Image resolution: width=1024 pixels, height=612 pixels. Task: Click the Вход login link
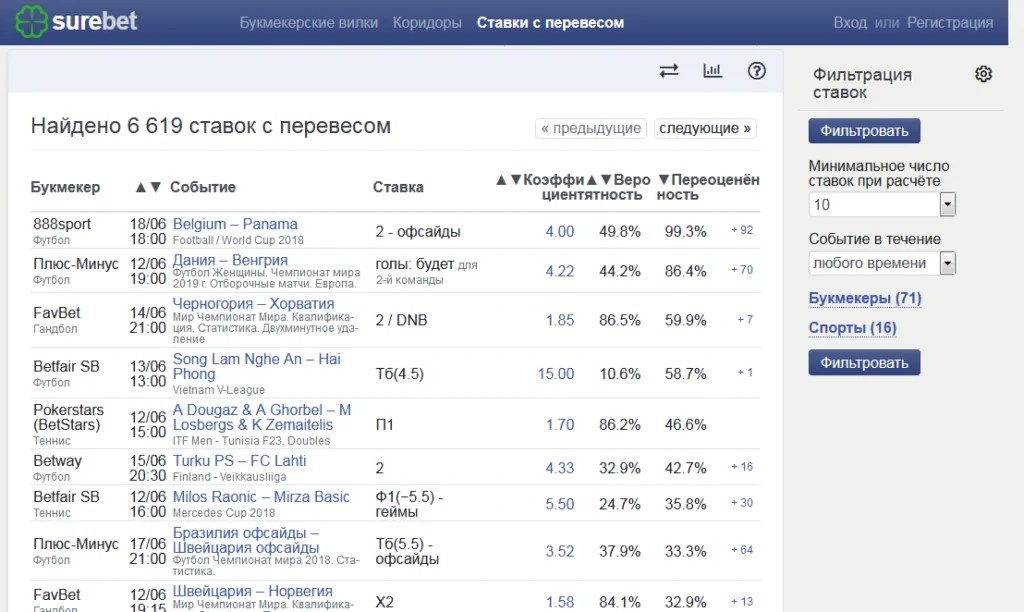pos(850,23)
